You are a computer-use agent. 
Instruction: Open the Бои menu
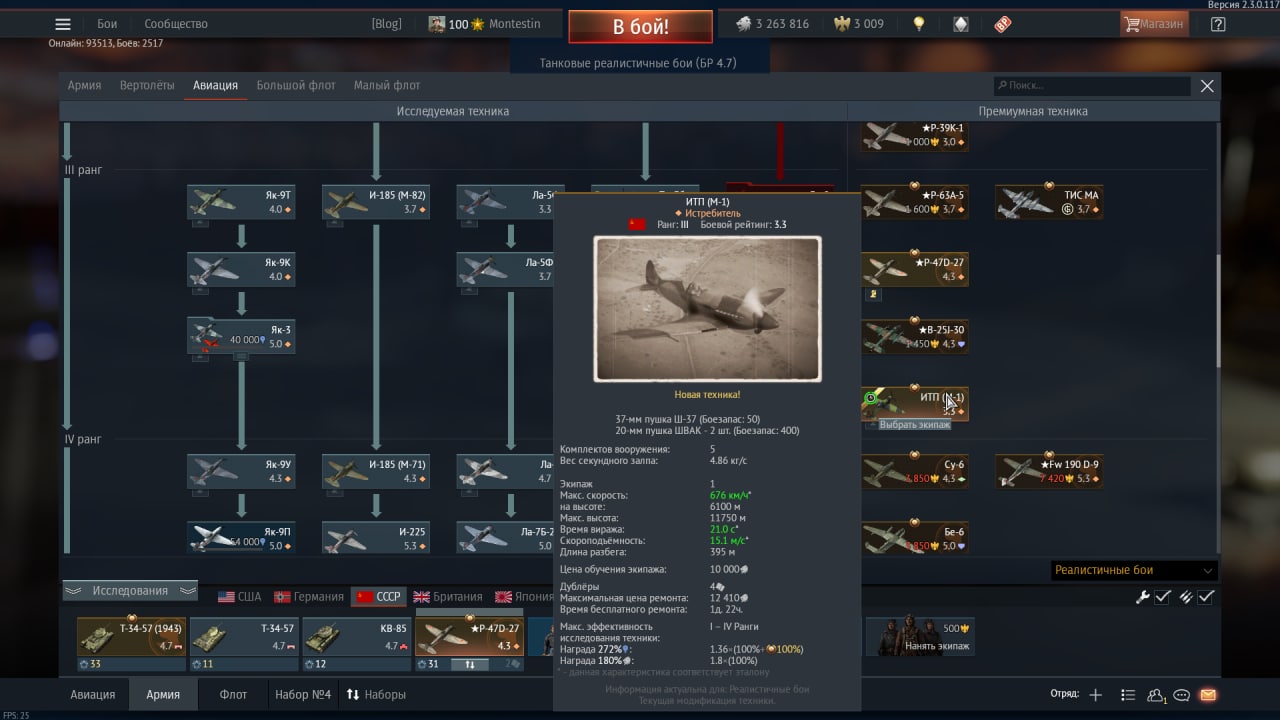[107, 24]
